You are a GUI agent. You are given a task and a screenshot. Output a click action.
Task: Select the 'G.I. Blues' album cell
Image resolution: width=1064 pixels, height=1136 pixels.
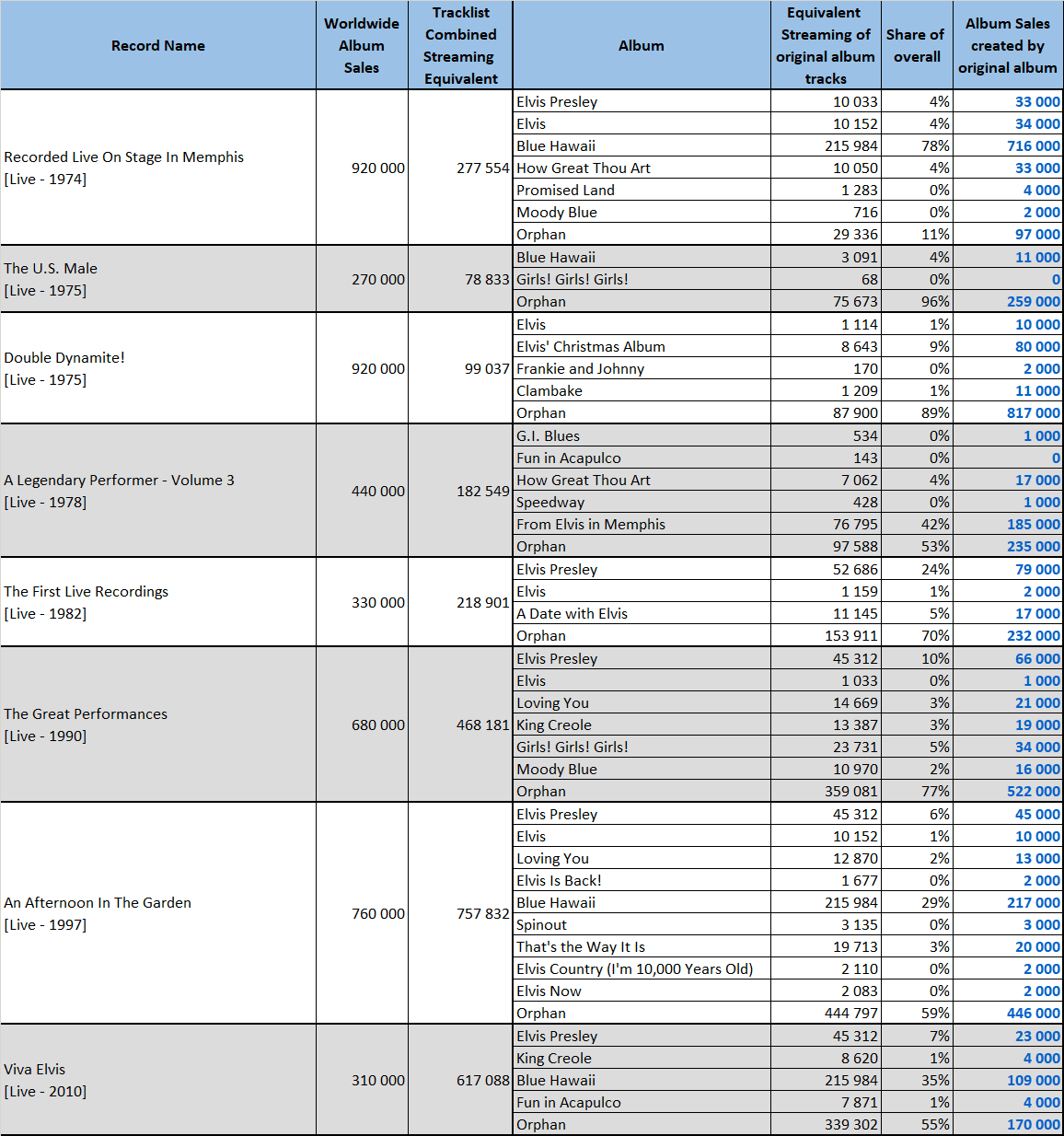click(x=642, y=435)
